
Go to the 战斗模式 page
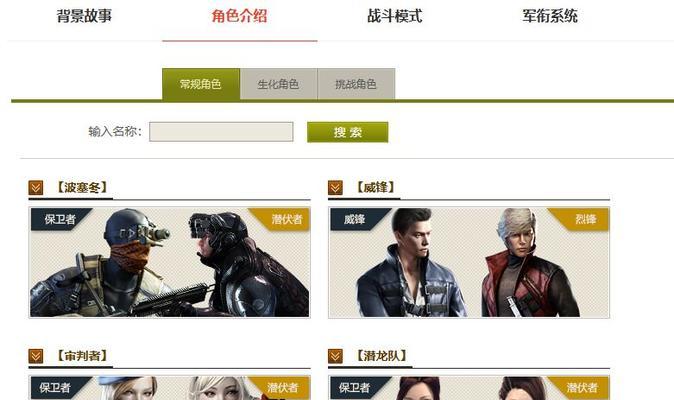[x=395, y=16]
